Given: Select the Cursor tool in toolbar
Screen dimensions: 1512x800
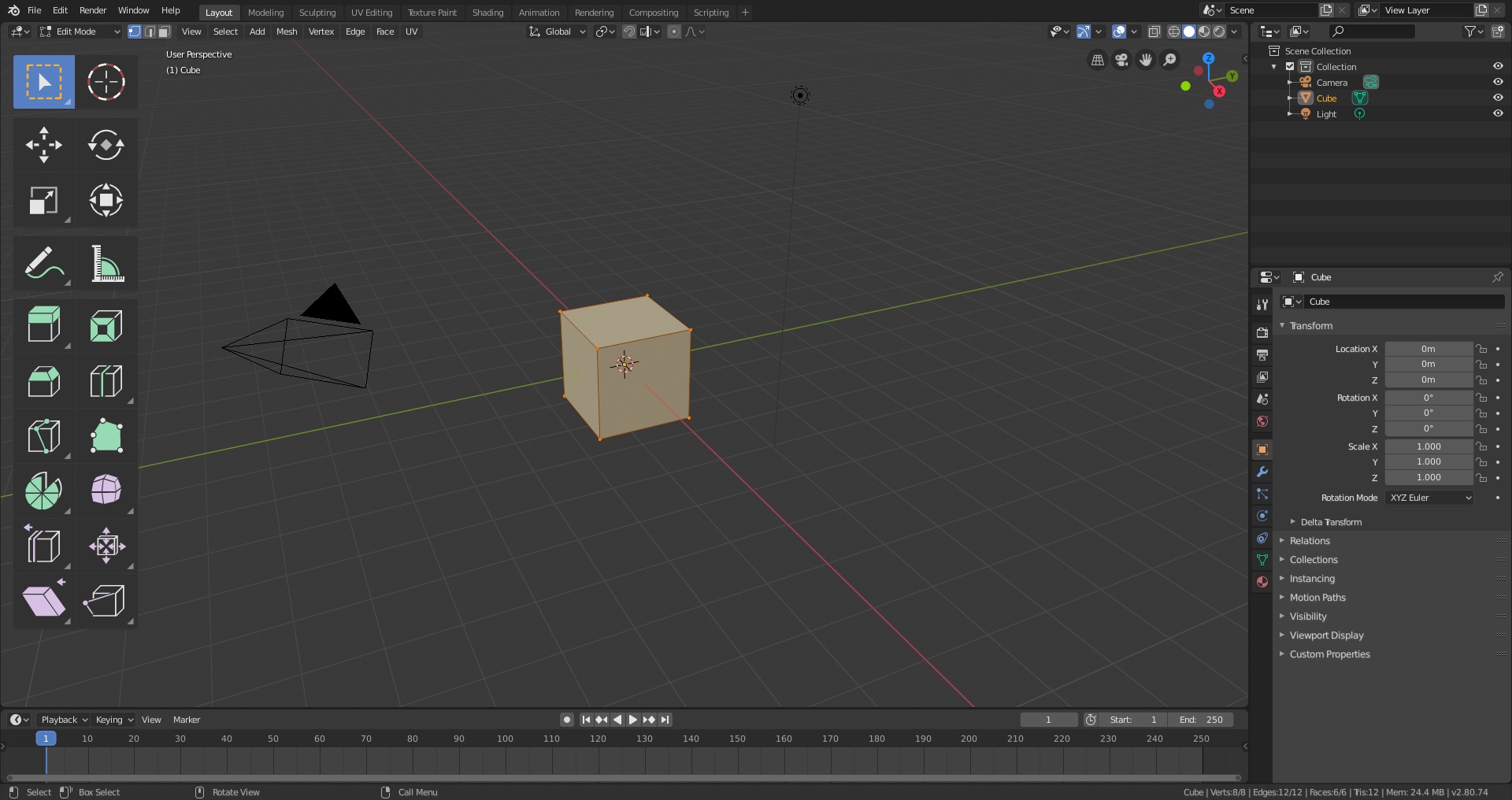Looking at the screenshot, I should click(106, 82).
